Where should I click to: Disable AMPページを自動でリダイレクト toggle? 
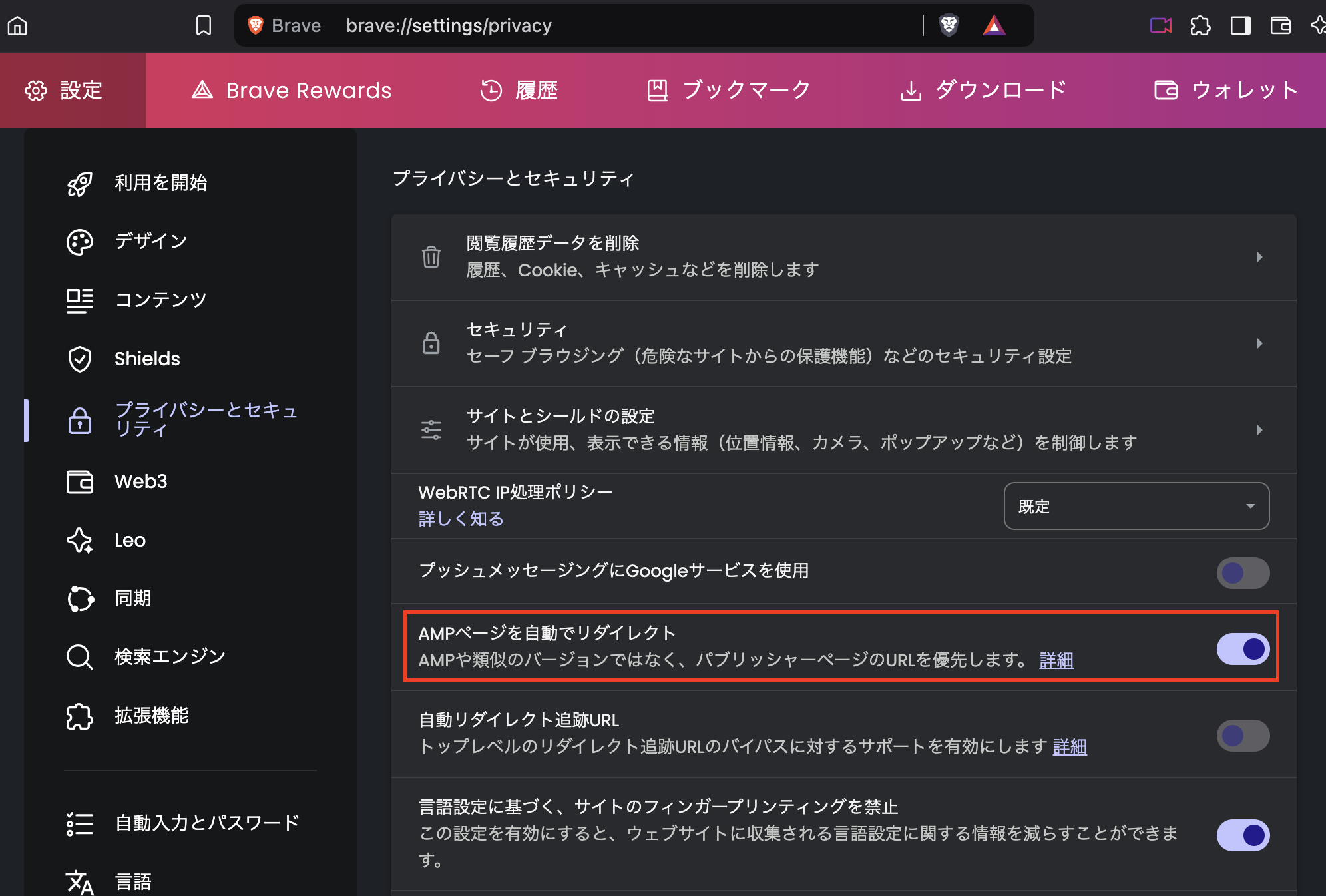1243,649
